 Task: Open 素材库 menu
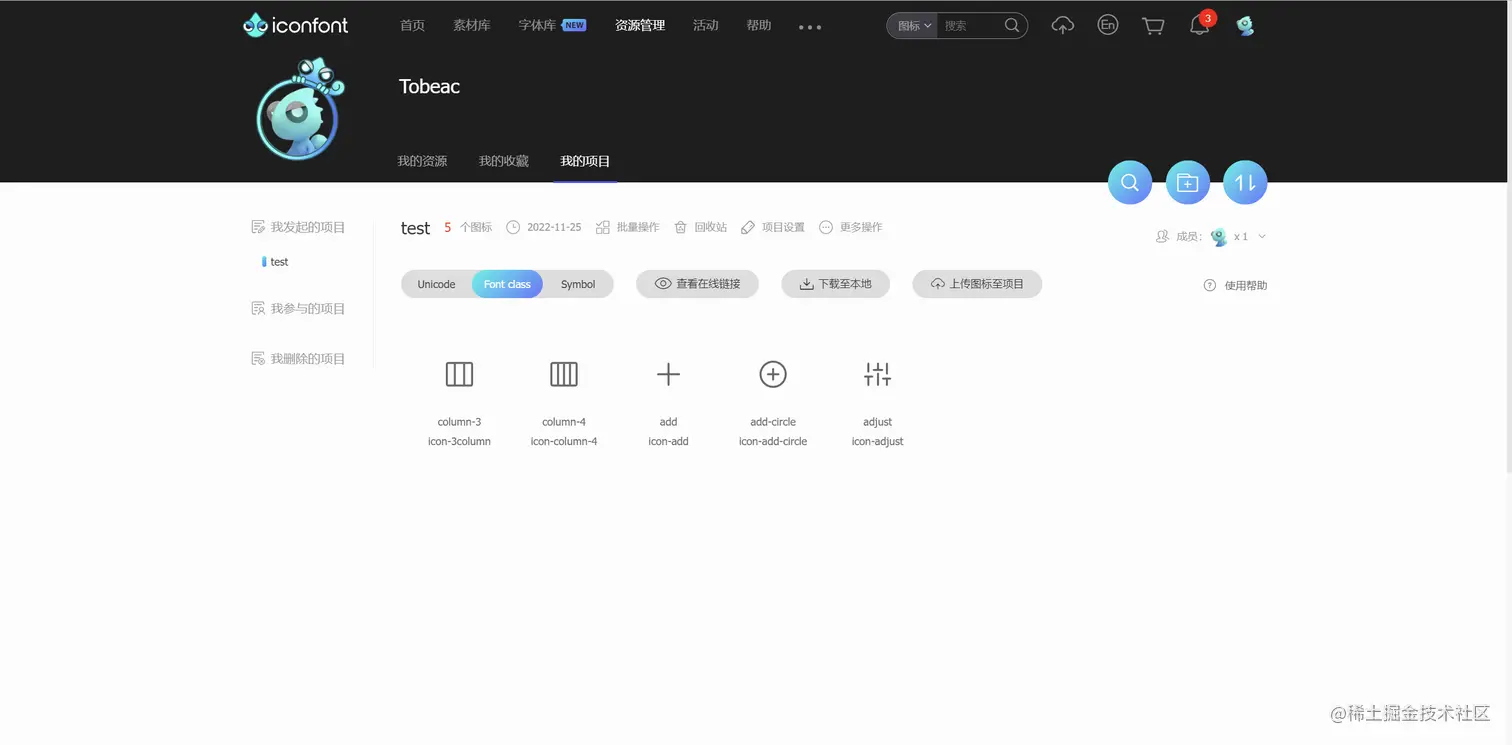(x=472, y=26)
